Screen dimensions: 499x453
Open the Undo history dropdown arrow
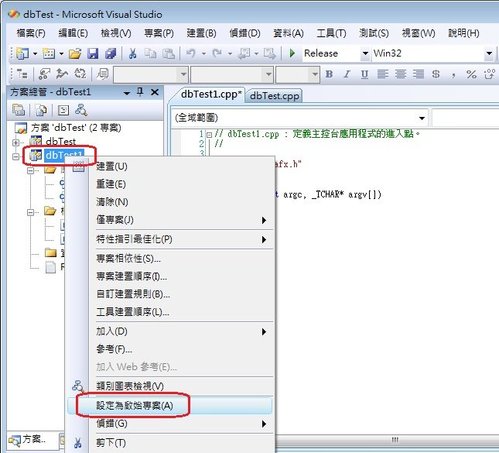[x=203, y=54]
